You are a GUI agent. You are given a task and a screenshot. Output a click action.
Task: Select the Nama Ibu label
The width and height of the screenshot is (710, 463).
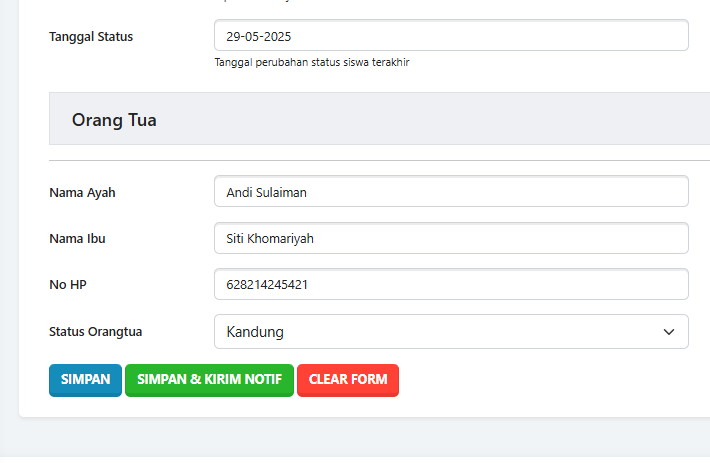pos(77,238)
